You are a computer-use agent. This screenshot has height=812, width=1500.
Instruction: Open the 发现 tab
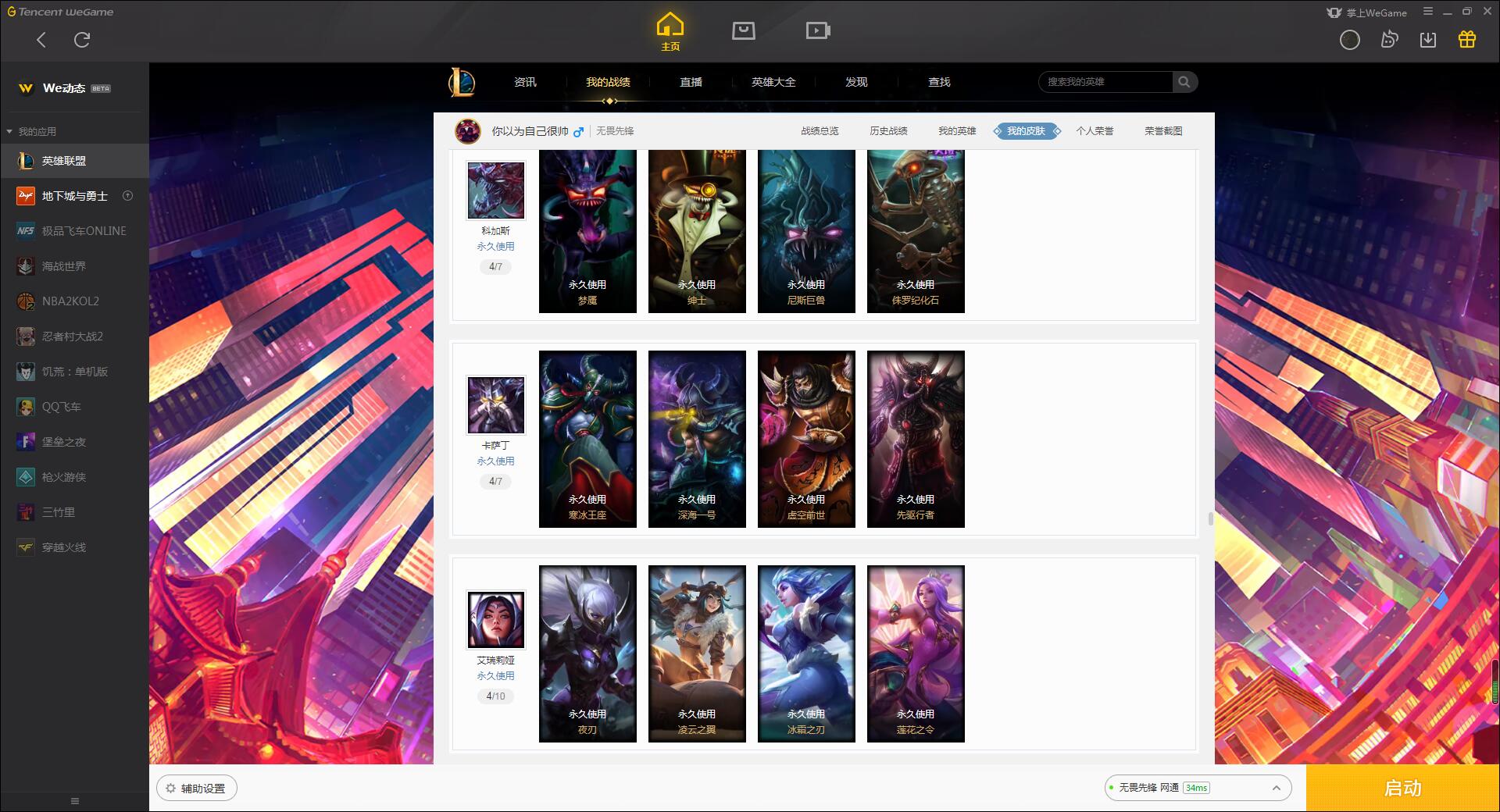point(856,82)
